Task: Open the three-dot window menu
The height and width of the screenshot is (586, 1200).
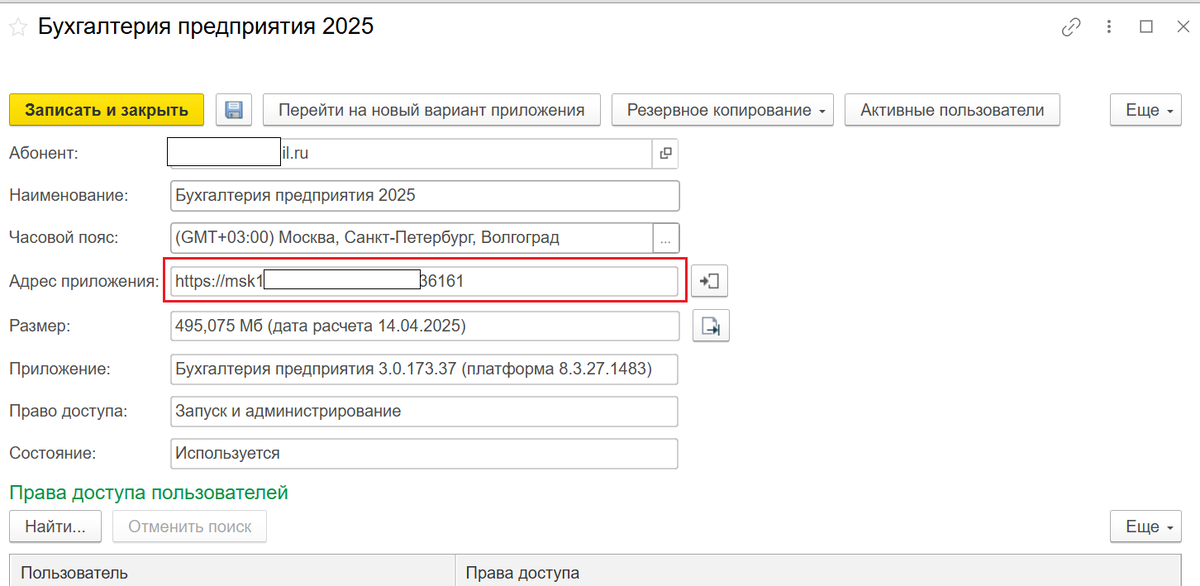Action: point(1110,28)
